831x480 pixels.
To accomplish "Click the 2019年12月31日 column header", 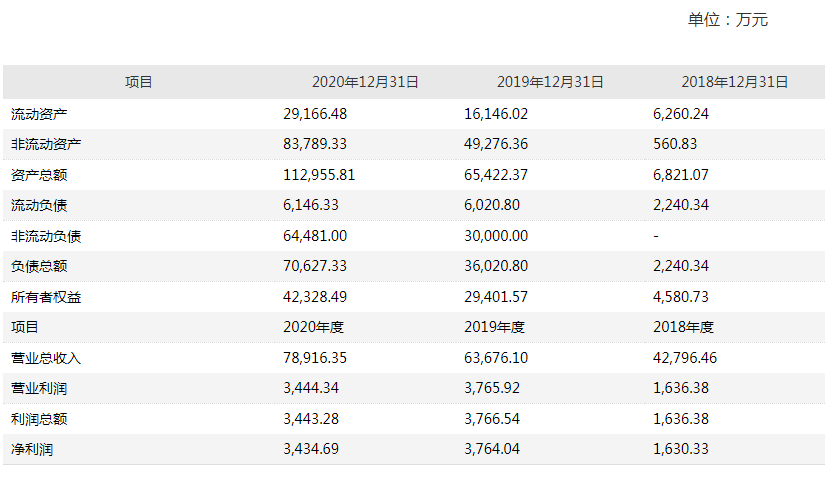I will tap(550, 83).
